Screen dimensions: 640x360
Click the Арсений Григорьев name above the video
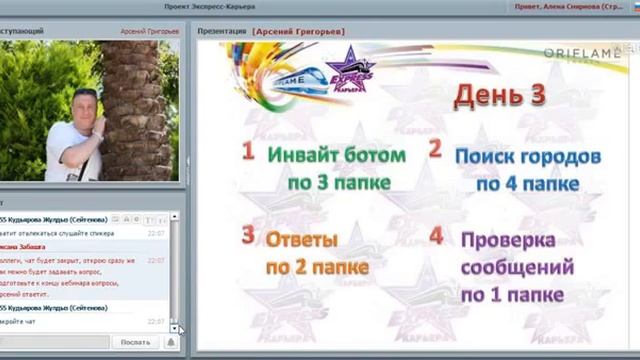coord(149,31)
